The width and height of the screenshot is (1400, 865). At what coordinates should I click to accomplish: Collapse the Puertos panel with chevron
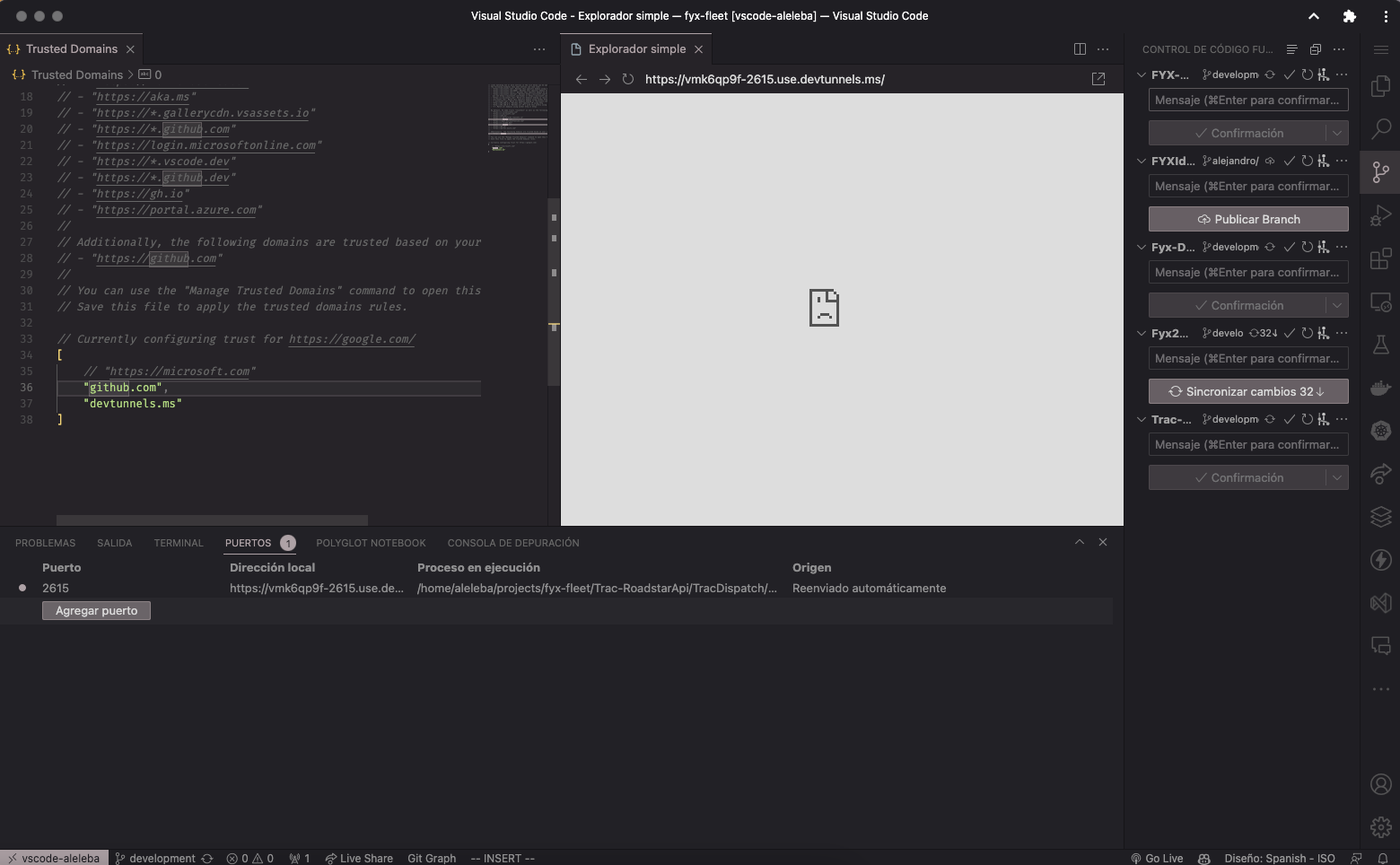click(x=1080, y=542)
